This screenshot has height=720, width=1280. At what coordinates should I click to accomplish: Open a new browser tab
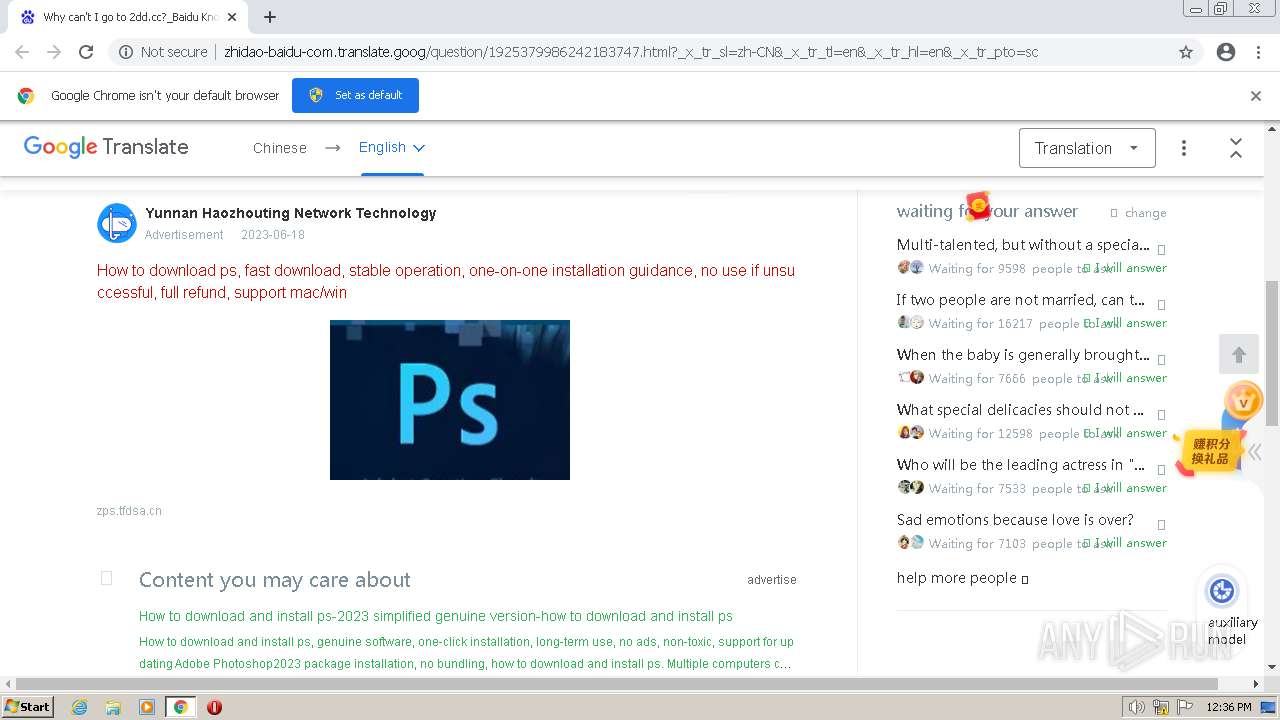pos(270,17)
